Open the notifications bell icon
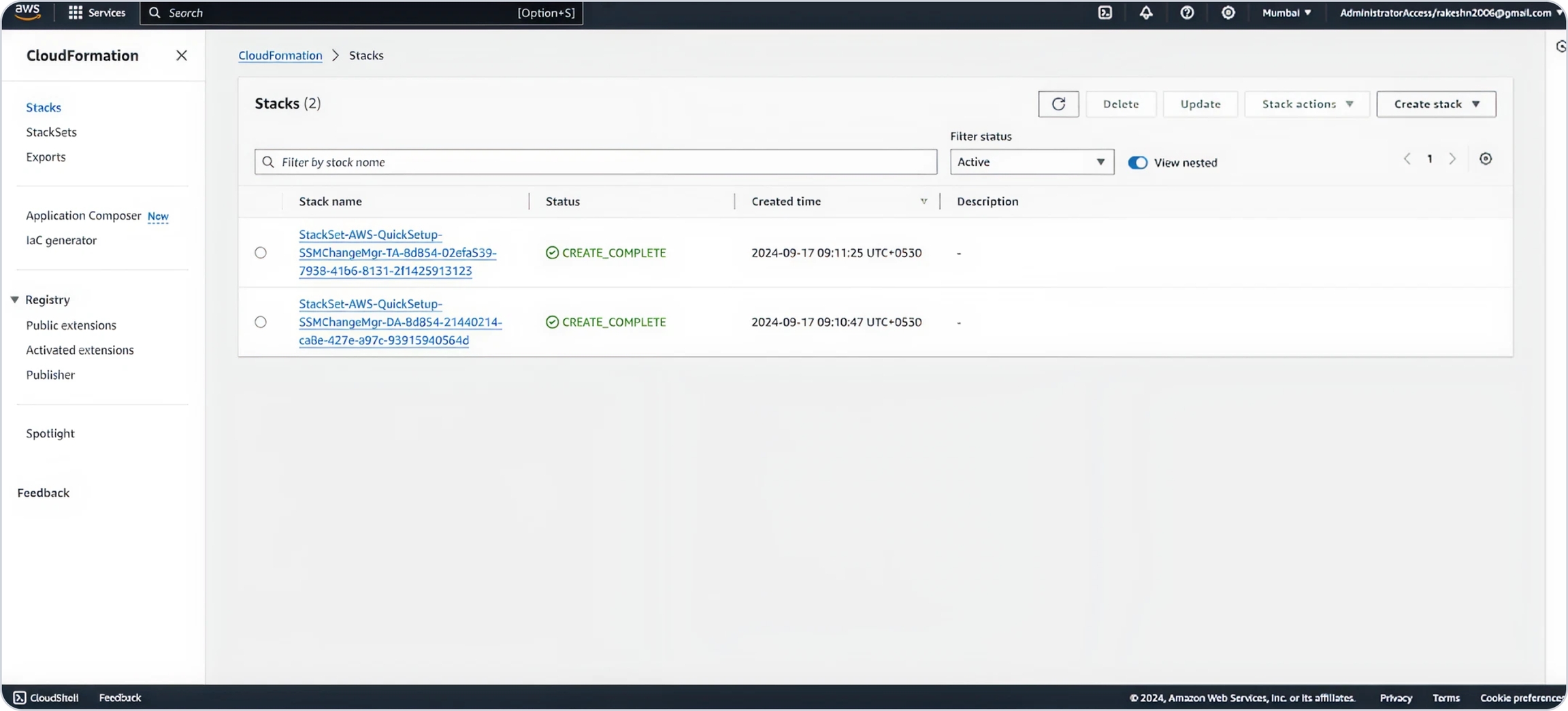Image resolution: width=1568 pixels, height=711 pixels. click(x=1146, y=13)
